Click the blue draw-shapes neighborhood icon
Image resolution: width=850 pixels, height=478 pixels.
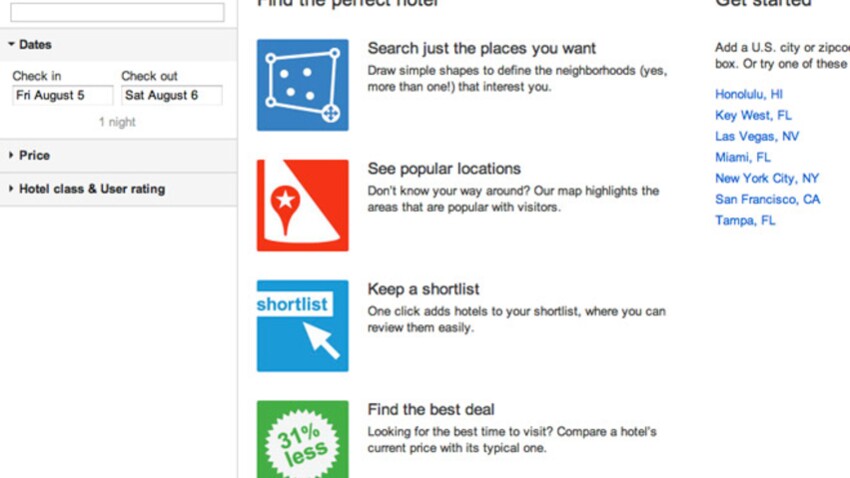point(302,85)
